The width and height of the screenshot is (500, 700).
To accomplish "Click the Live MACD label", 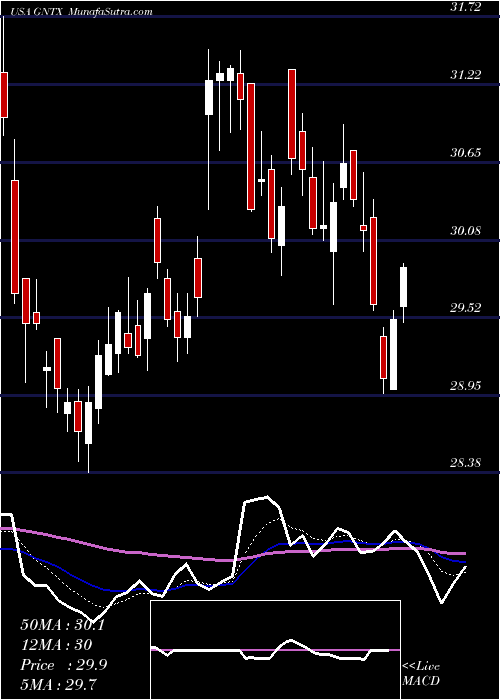I will [421, 674].
